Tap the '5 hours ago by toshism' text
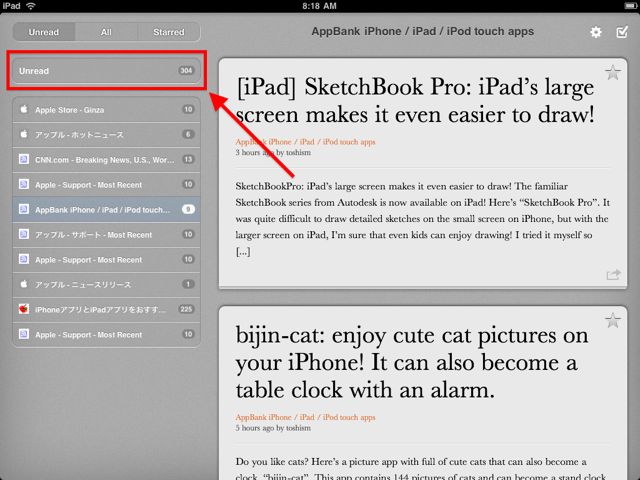Screen dimensions: 640x480 [x=273, y=428]
